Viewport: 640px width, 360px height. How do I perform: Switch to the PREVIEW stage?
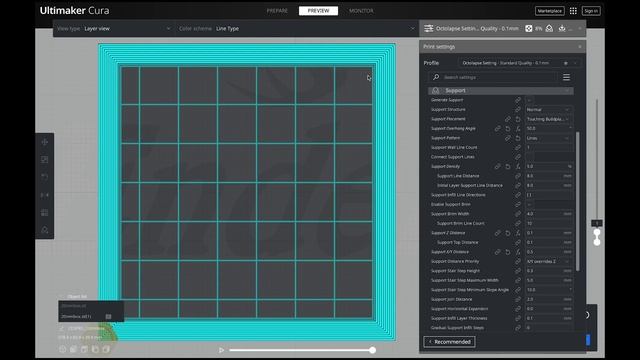(x=318, y=11)
